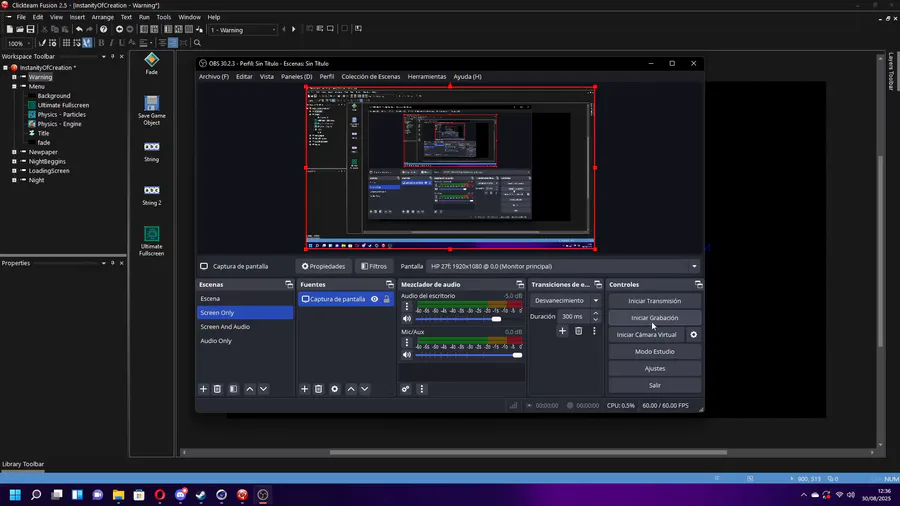900x506 pixels.
Task: Open Archivo (F) menu in OBS
Action: [214, 76]
